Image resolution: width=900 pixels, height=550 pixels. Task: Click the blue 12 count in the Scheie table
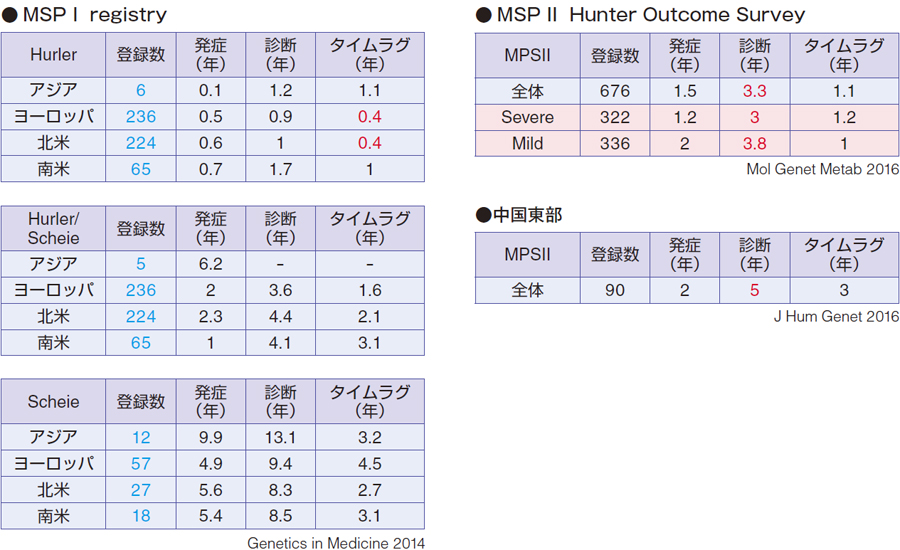point(141,437)
